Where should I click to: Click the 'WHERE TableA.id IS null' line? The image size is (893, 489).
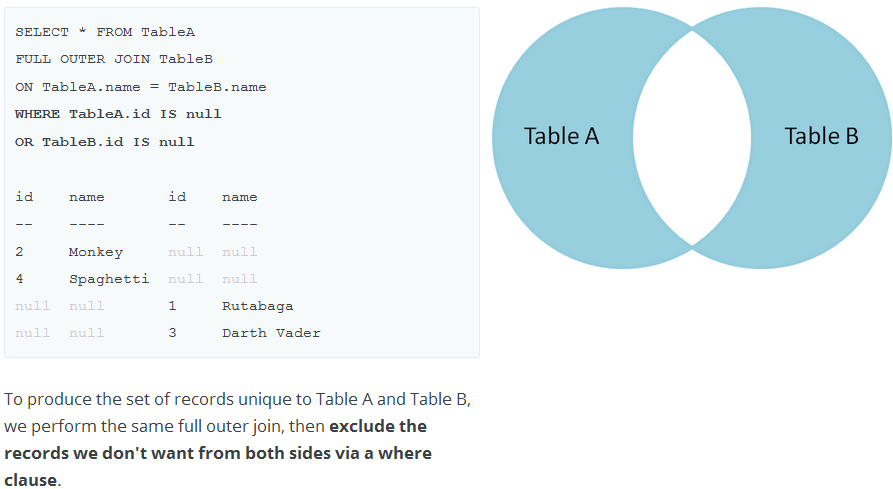(118, 114)
